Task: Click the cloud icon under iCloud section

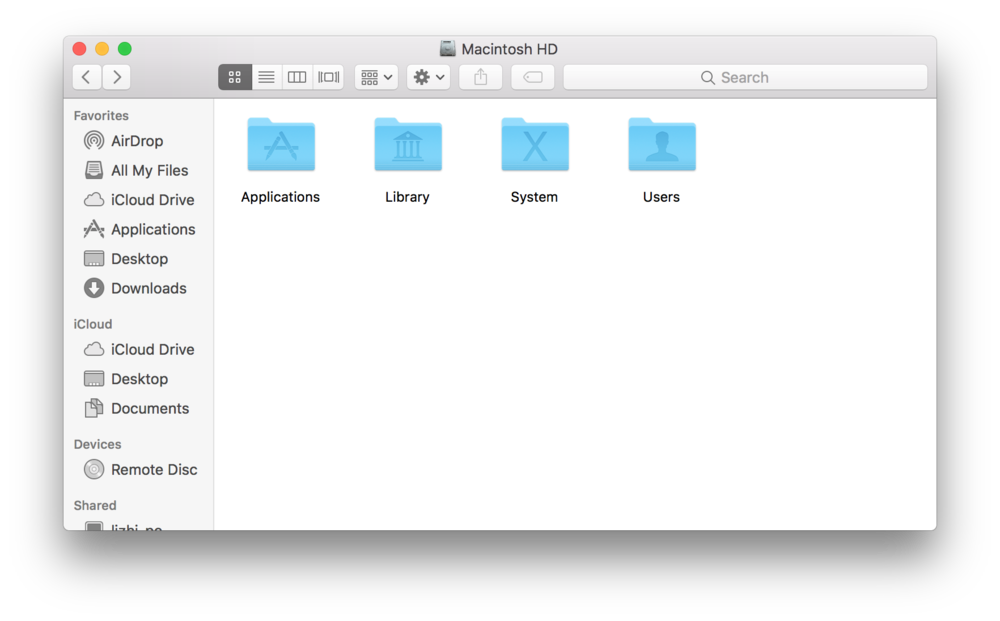Action: click(94, 349)
